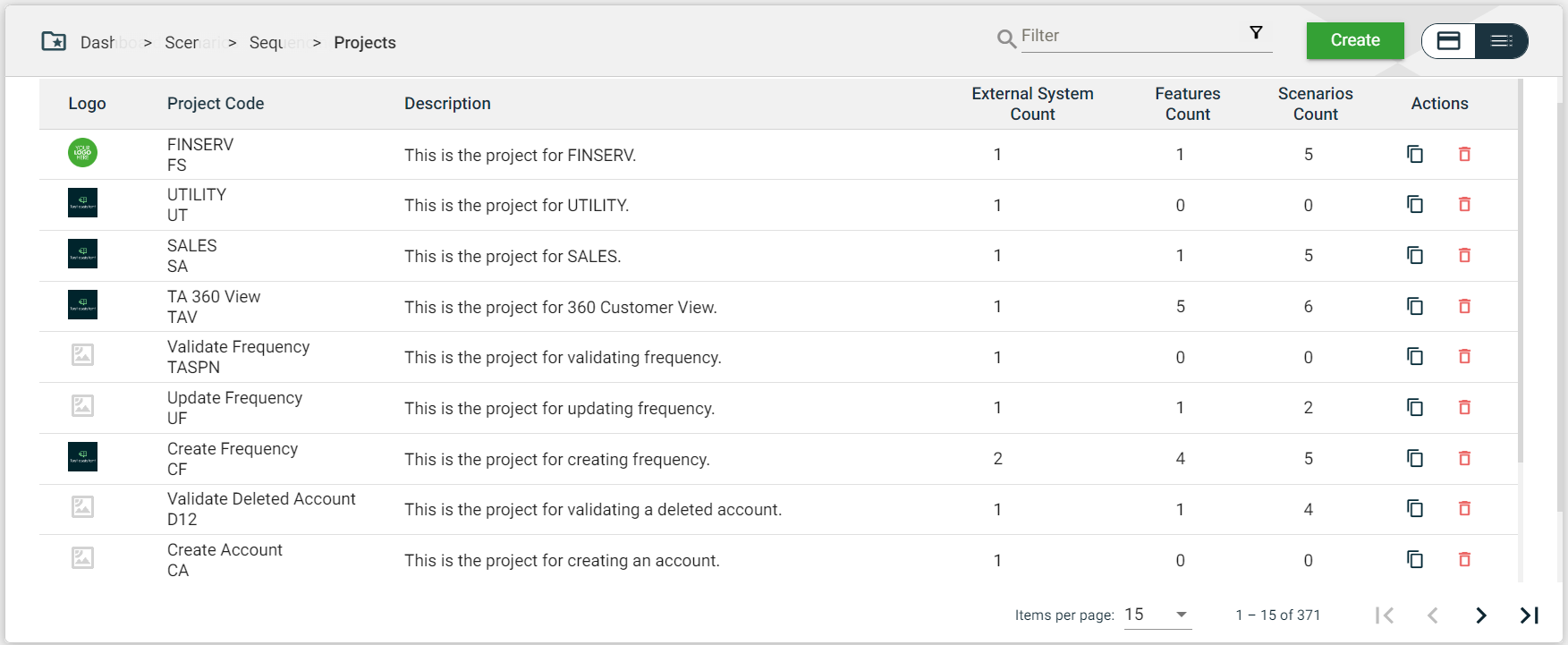Go to the next page

(1481, 615)
